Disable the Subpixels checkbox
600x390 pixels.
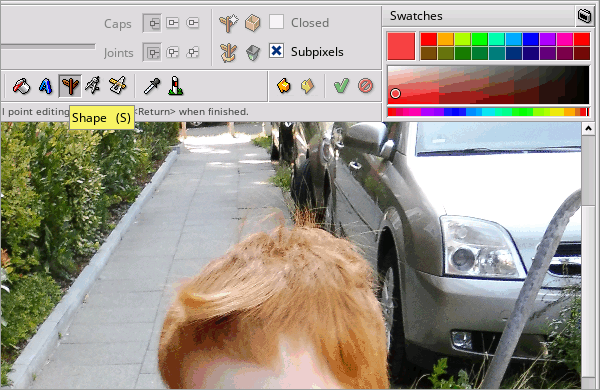276,51
